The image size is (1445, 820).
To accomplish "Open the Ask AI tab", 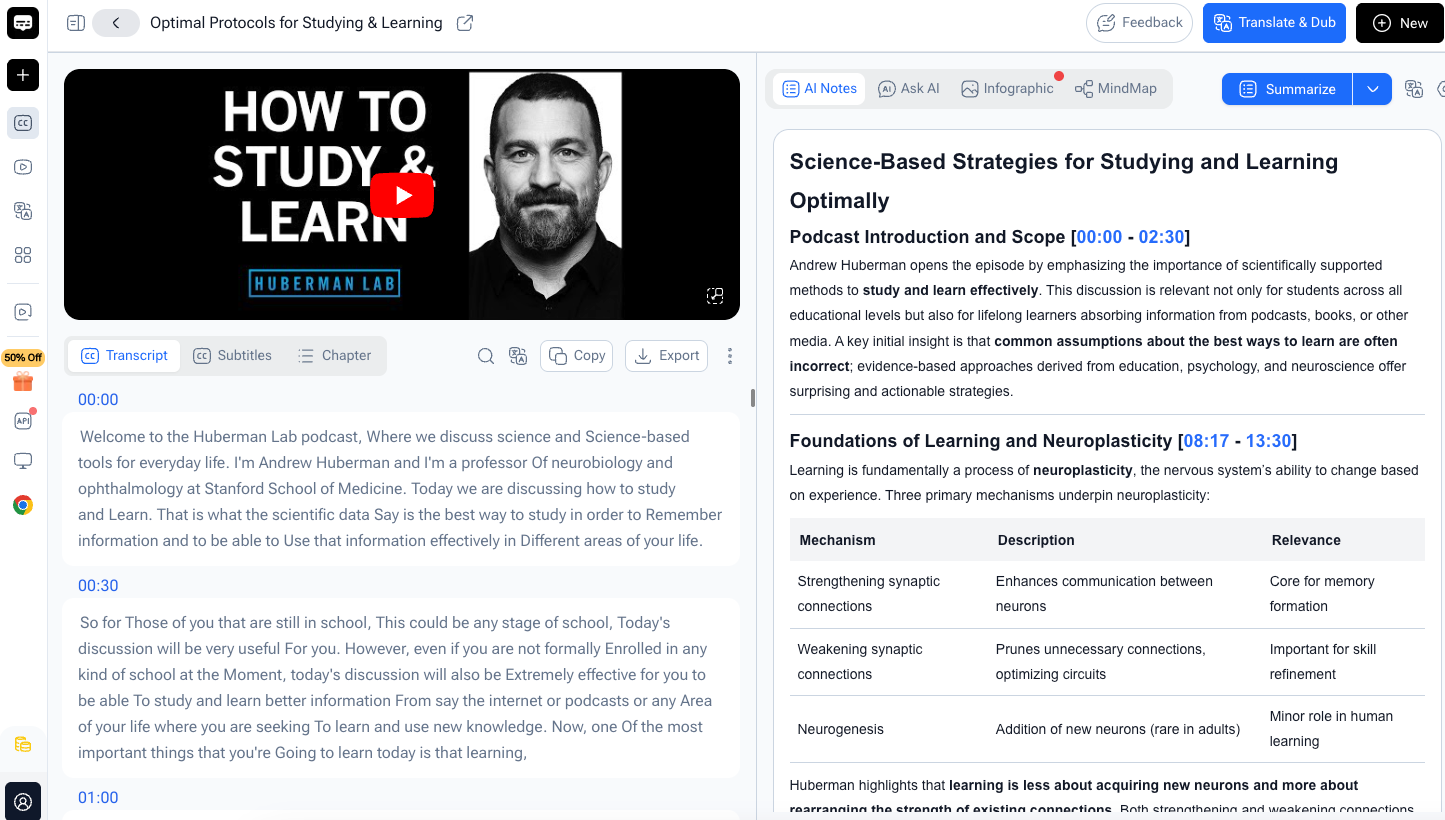I will (x=909, y=89).
